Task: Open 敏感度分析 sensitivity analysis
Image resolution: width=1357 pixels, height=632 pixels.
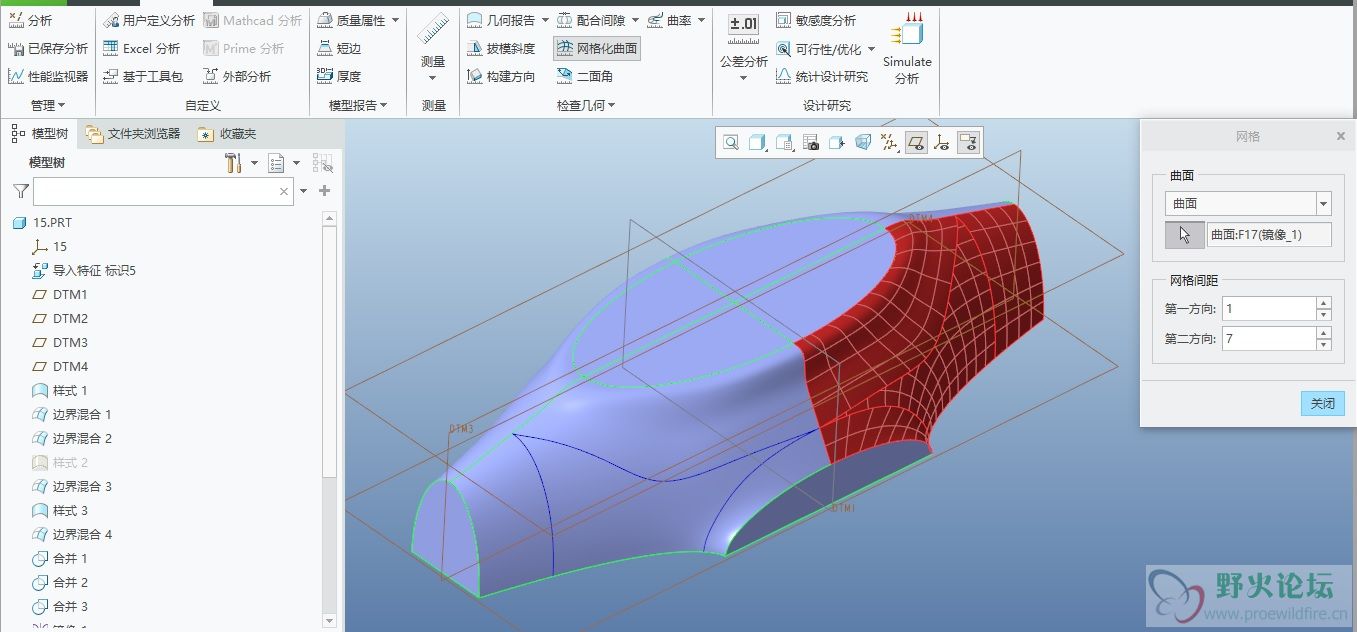Action: pyautogui.click(x=816, y=20)
